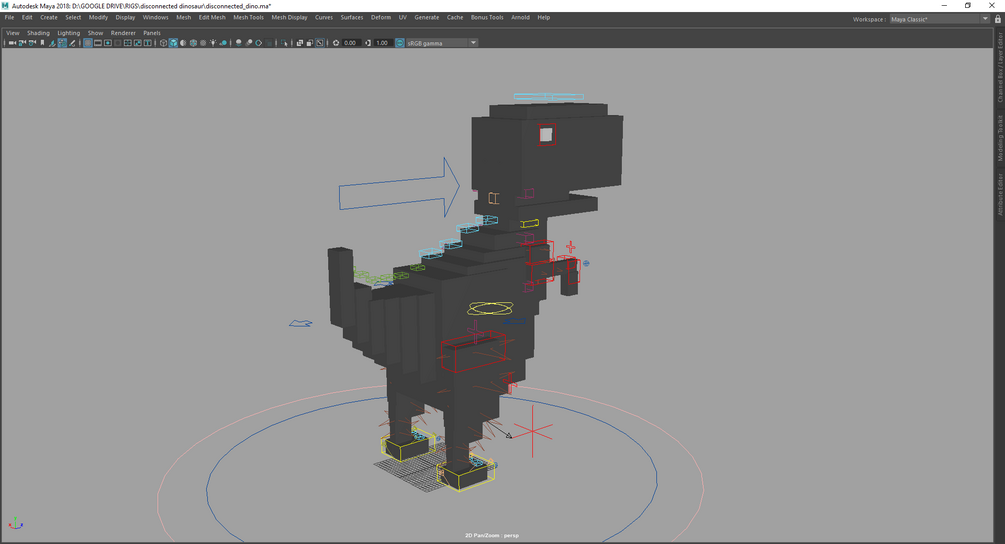Open the sRGB gamma dropdown

[442, 43]
